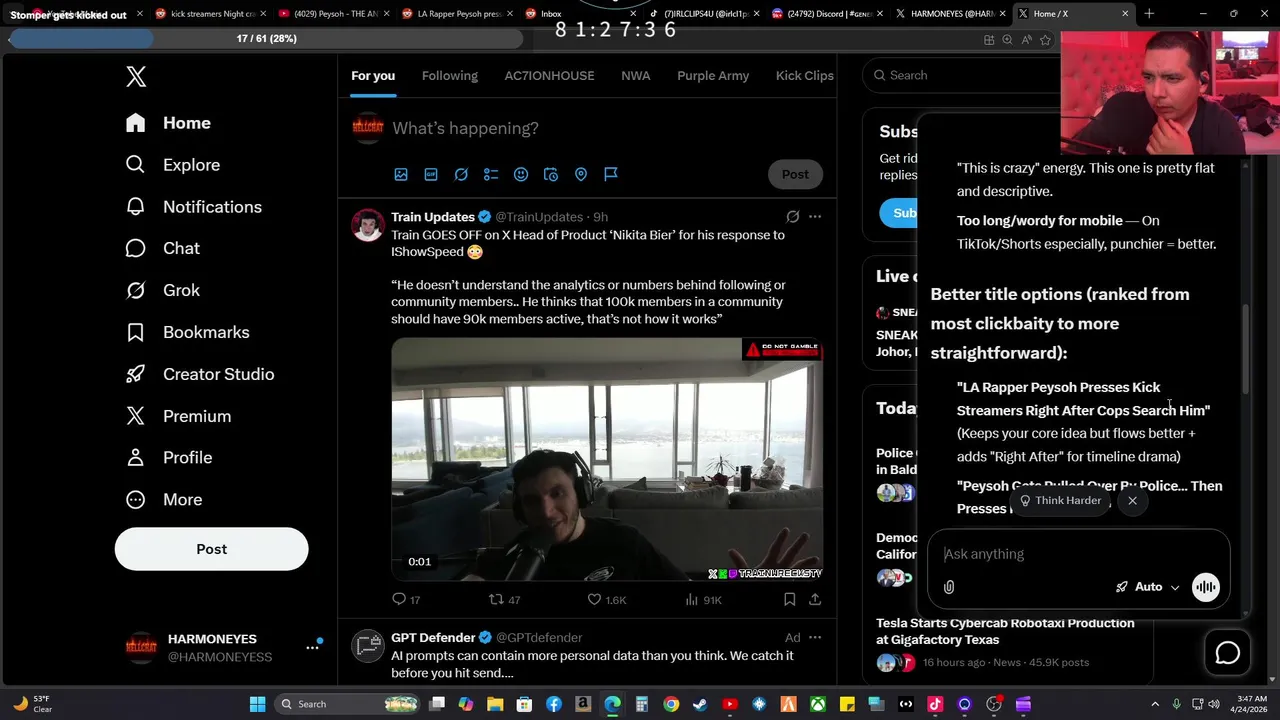Bookmark the Train Updates post

789,600
